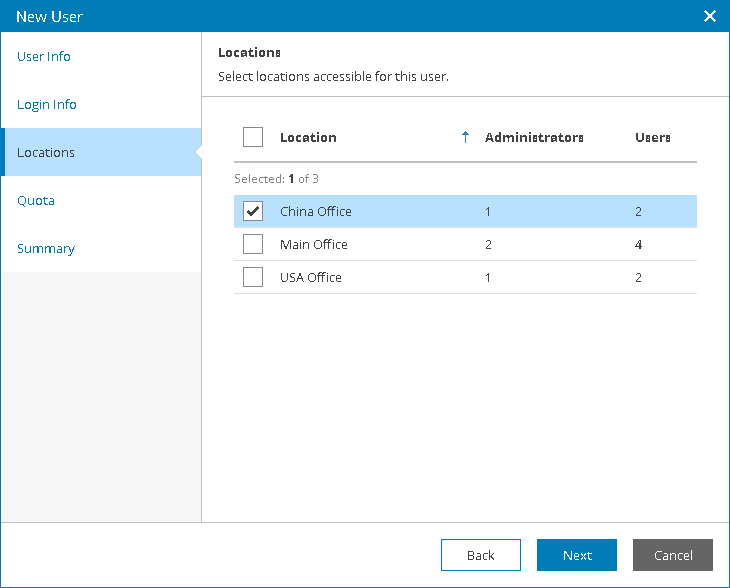The height and width of the screenshot is (588, 730).
Task: Sort by the Users column header
Action: click(653, 137)
